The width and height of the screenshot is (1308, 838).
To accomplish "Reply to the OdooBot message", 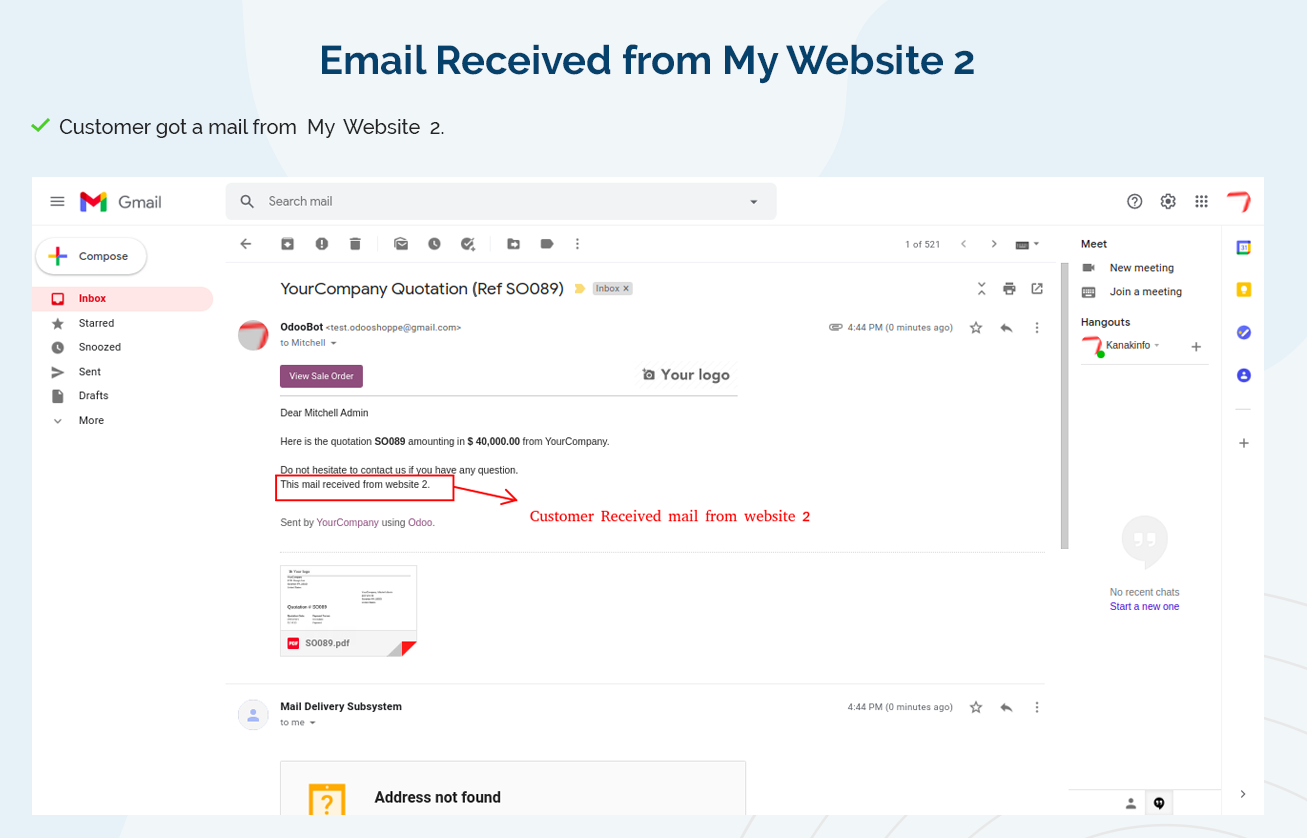I will 1006,328.
